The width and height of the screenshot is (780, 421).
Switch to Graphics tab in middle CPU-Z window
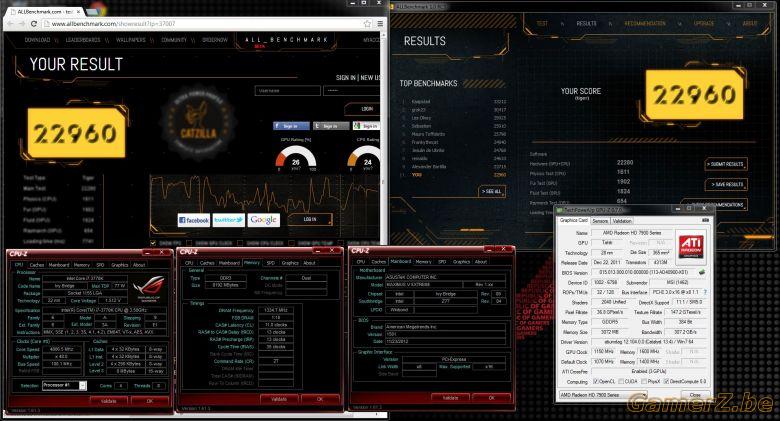tap(290, 263)
